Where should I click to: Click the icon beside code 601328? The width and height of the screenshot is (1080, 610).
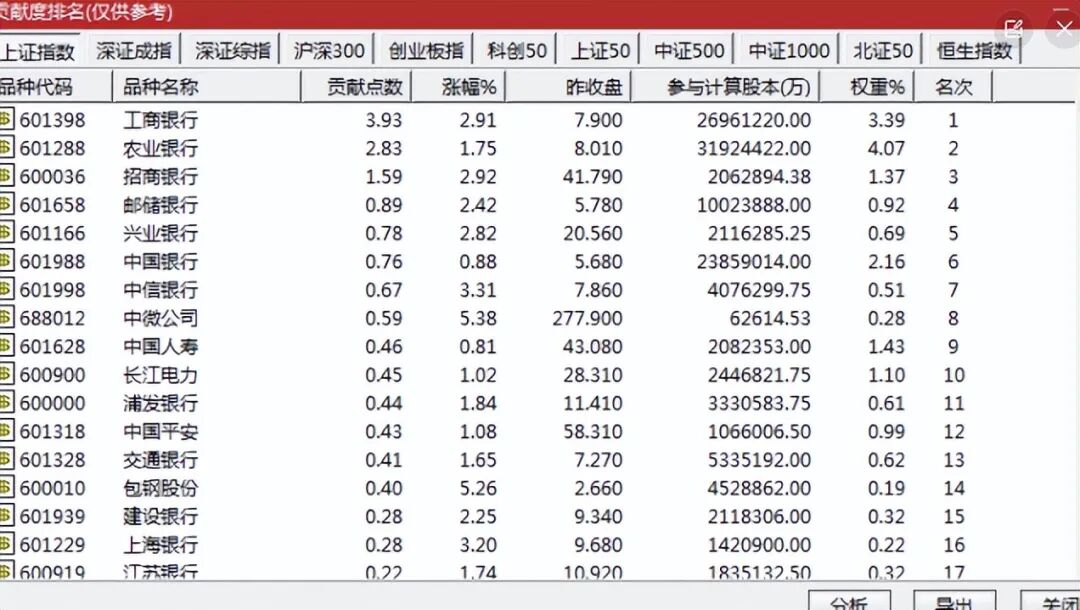(x=6, y=458)
